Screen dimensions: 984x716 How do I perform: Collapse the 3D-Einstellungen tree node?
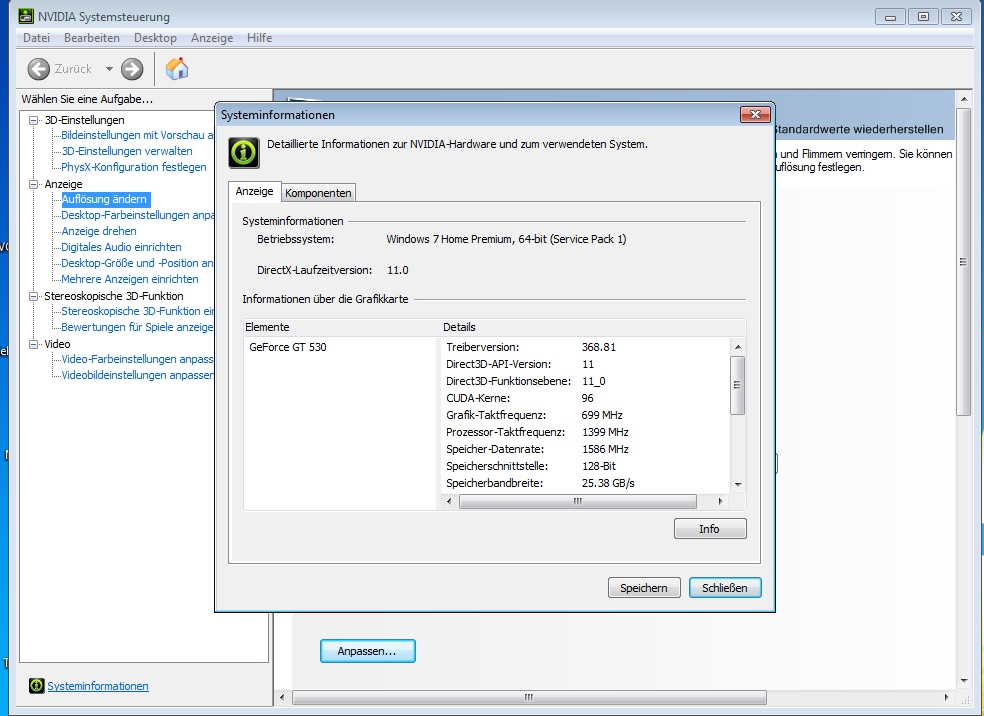[34, 120]
